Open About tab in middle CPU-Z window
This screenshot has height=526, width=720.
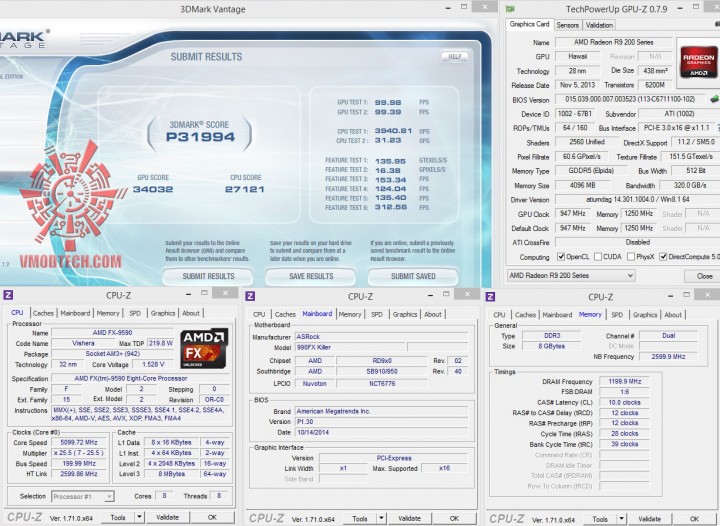(433, 314)
